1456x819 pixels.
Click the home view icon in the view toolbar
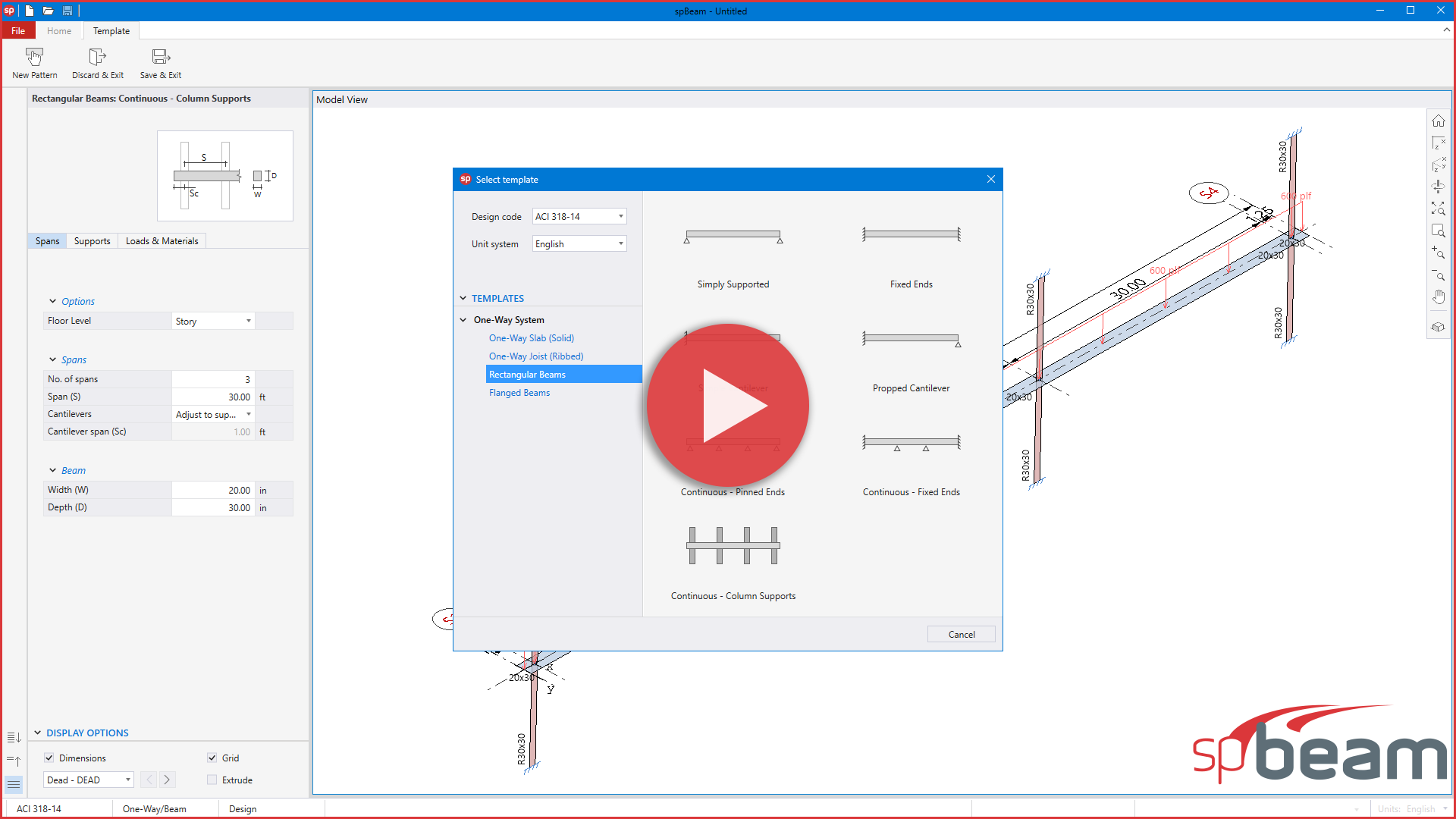[x=1438, y=121]
